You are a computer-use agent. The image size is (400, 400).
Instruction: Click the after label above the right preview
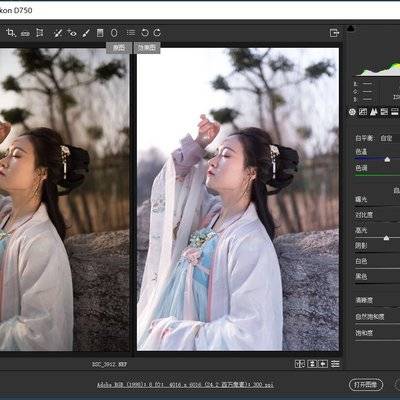click(147, 48)
